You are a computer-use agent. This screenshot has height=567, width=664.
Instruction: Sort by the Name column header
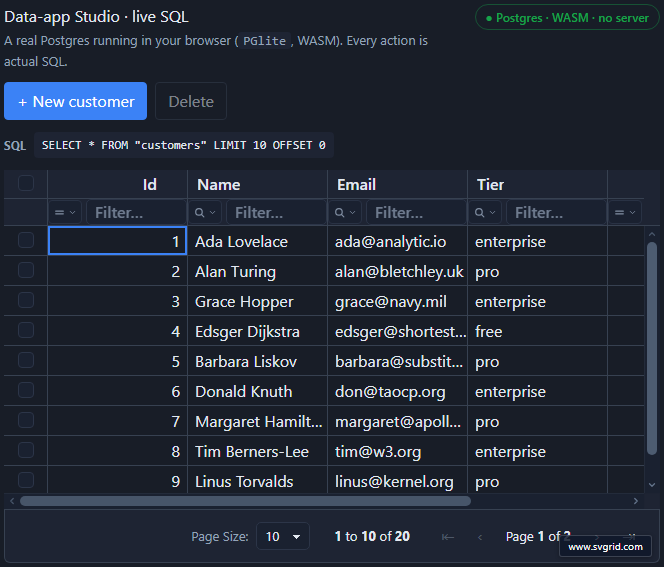tap(257, 185)
